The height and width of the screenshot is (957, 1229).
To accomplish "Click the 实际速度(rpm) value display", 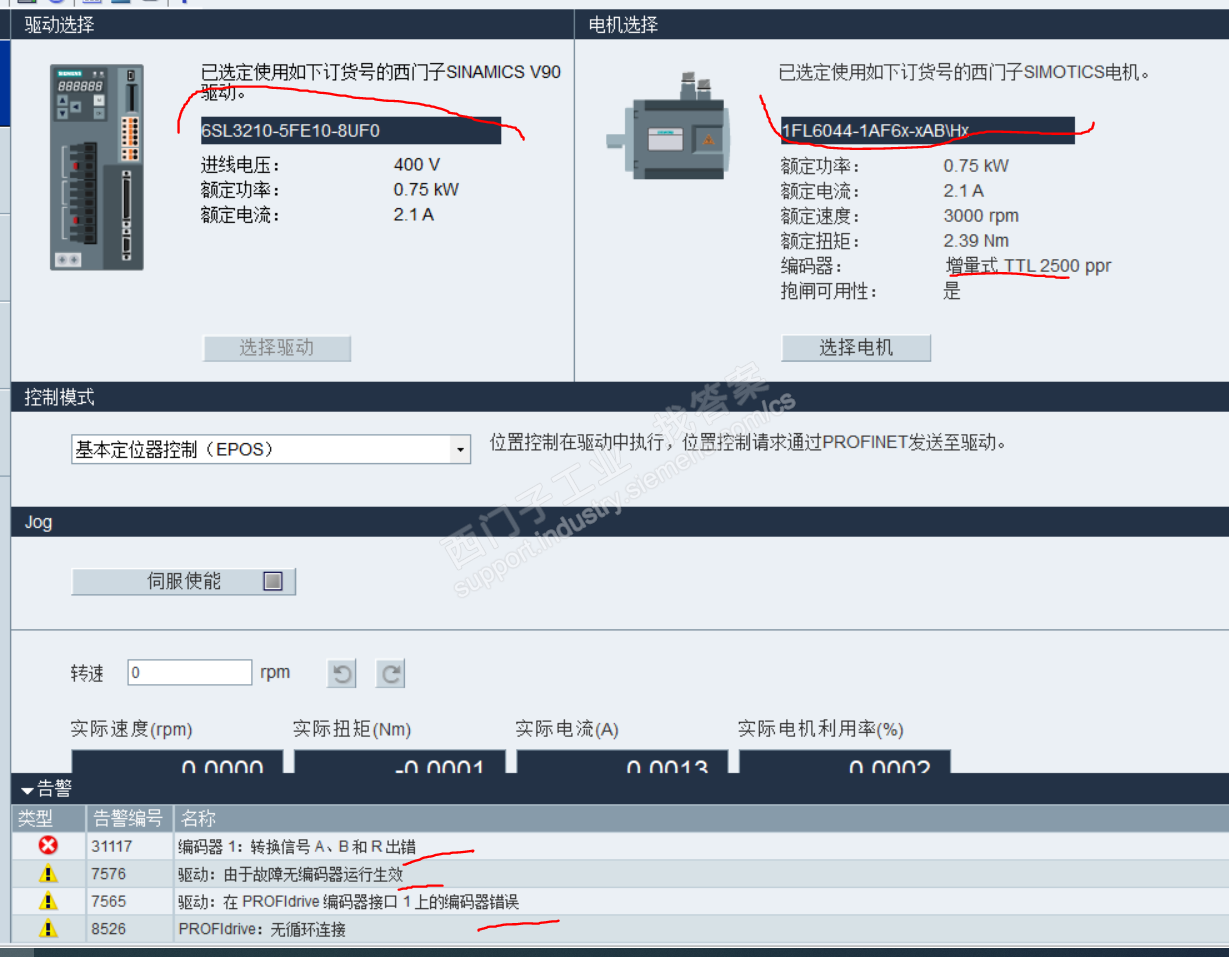I will click(176, 760).
